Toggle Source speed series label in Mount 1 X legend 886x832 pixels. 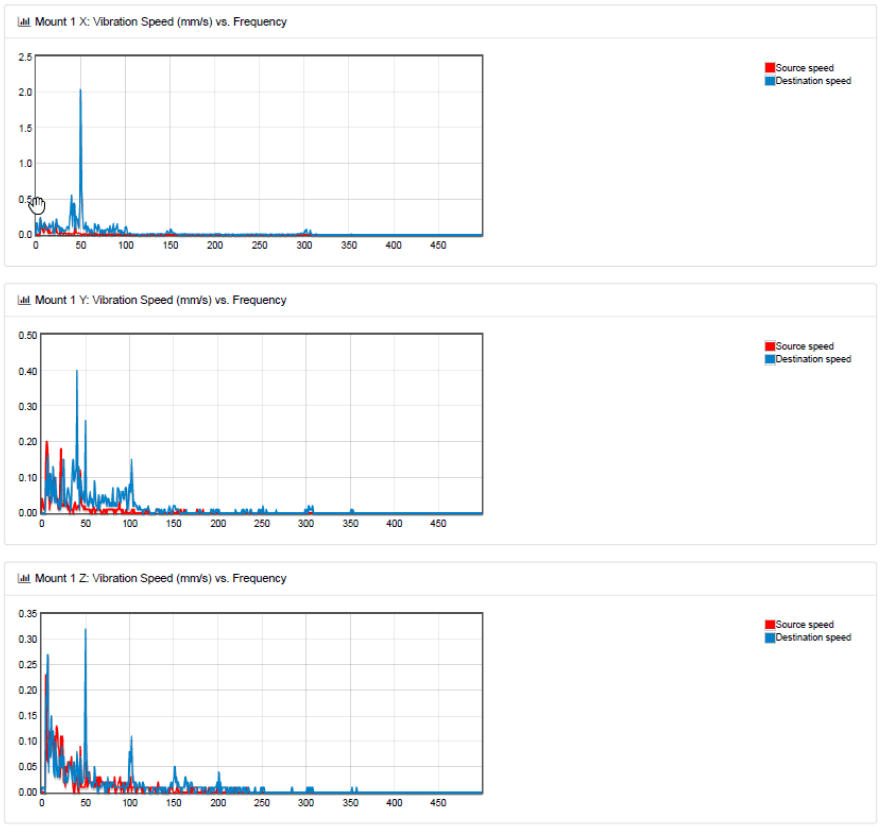tap(805, 68)
